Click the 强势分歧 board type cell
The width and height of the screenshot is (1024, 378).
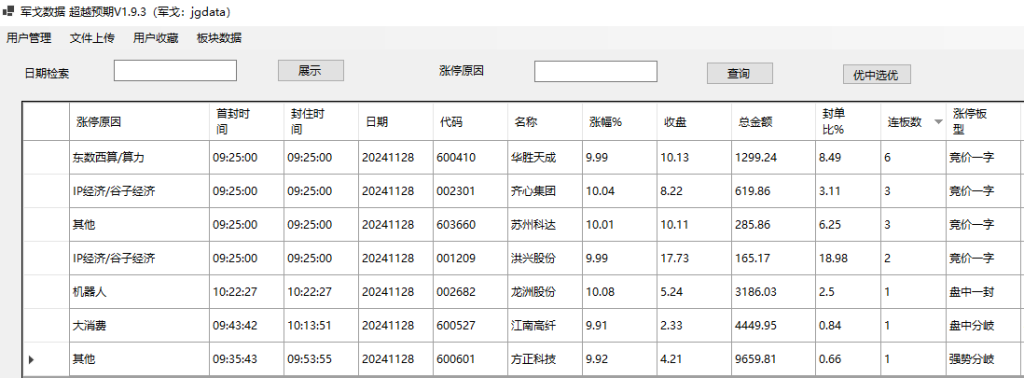(983, 359)
